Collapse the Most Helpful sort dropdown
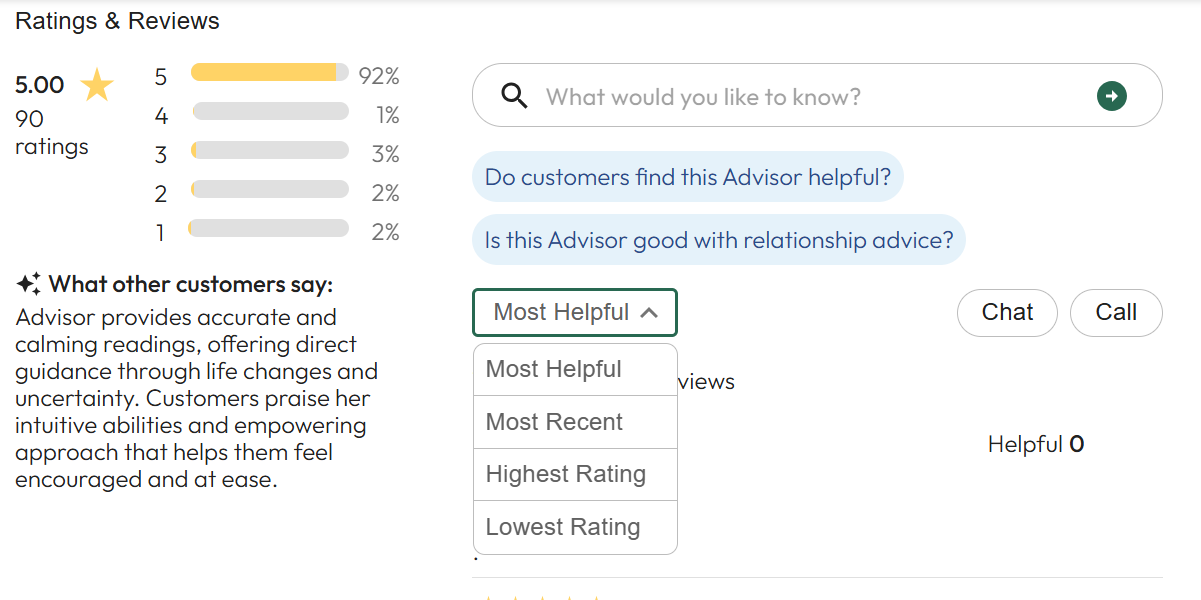 575,311
